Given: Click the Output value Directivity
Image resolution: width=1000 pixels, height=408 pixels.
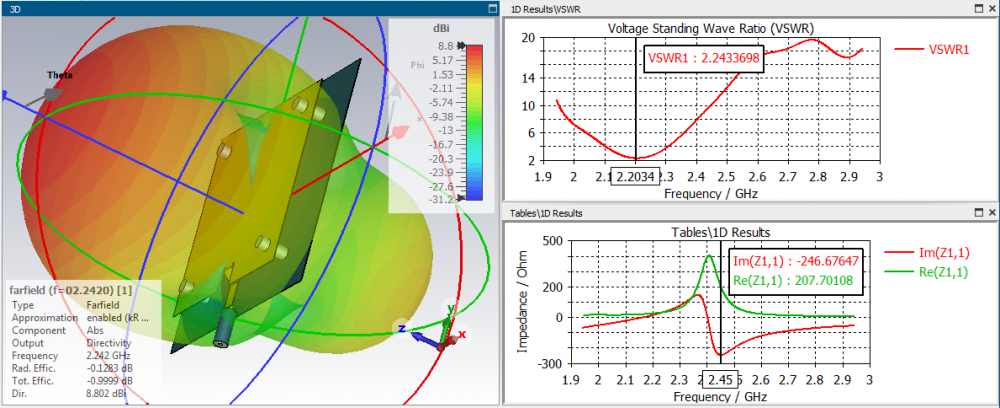Looking at the screenshot, I should (108, 343).
